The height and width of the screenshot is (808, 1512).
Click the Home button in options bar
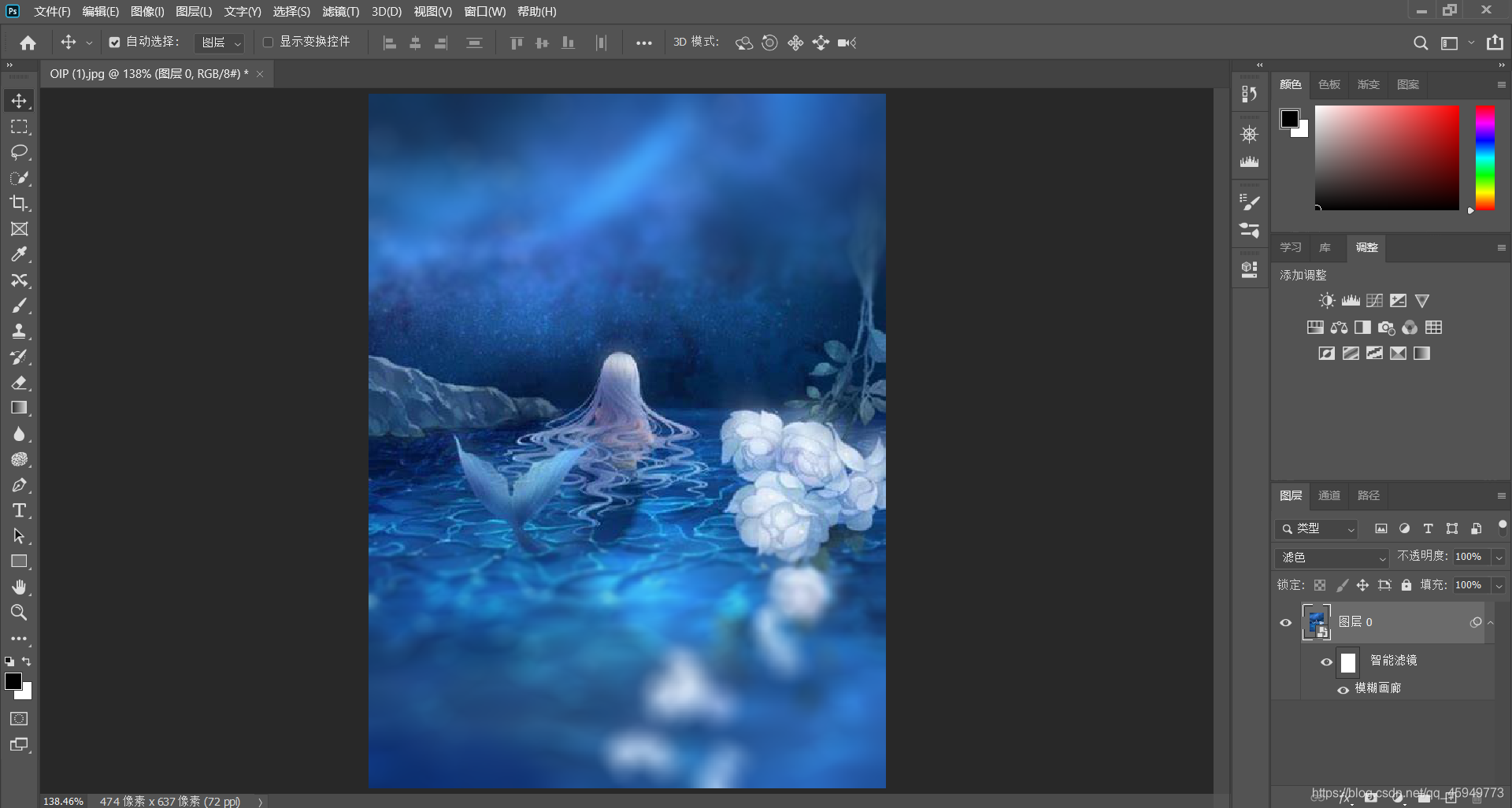(x=28, y=43)
